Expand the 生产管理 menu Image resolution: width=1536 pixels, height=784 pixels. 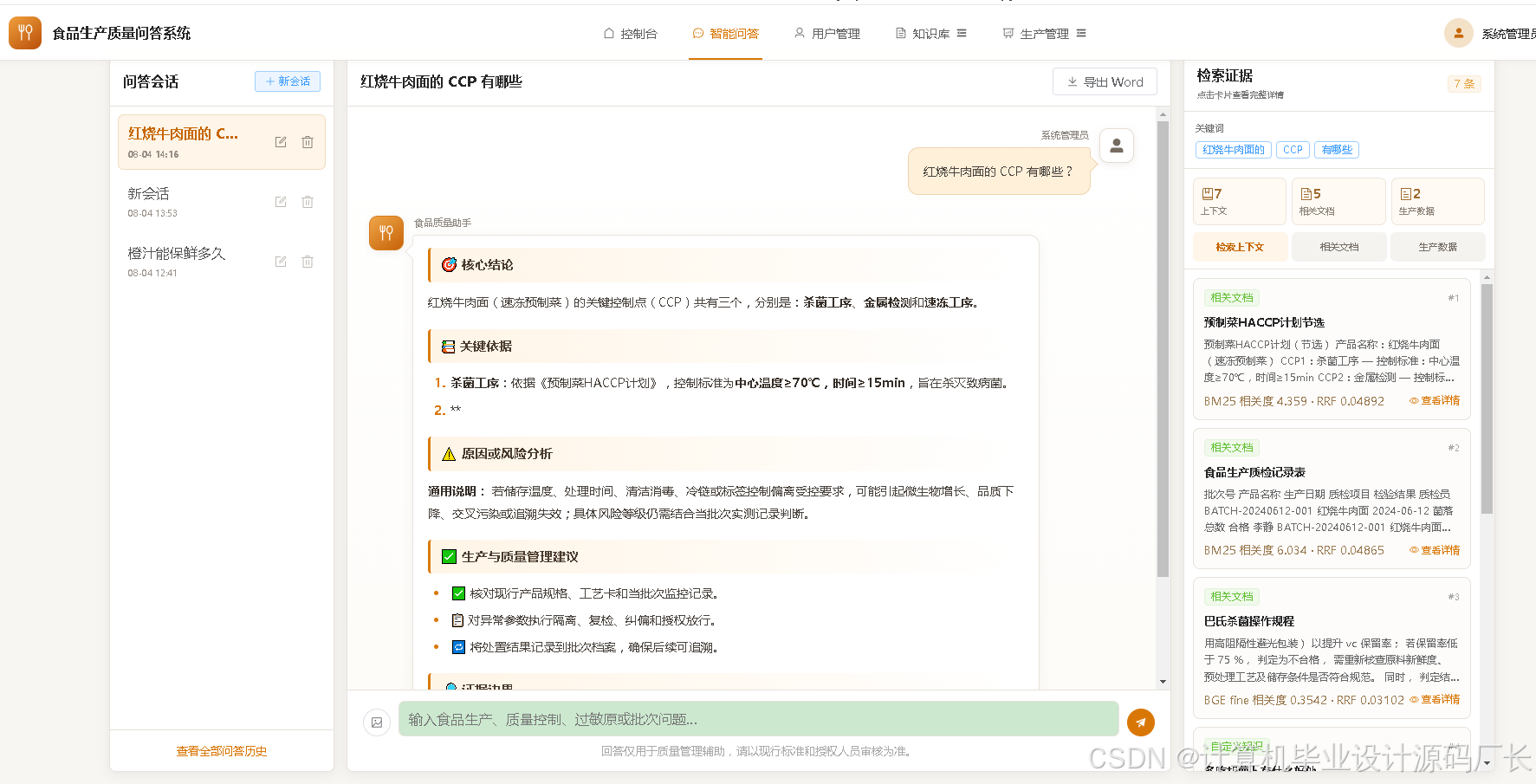tap(1044, 34)
